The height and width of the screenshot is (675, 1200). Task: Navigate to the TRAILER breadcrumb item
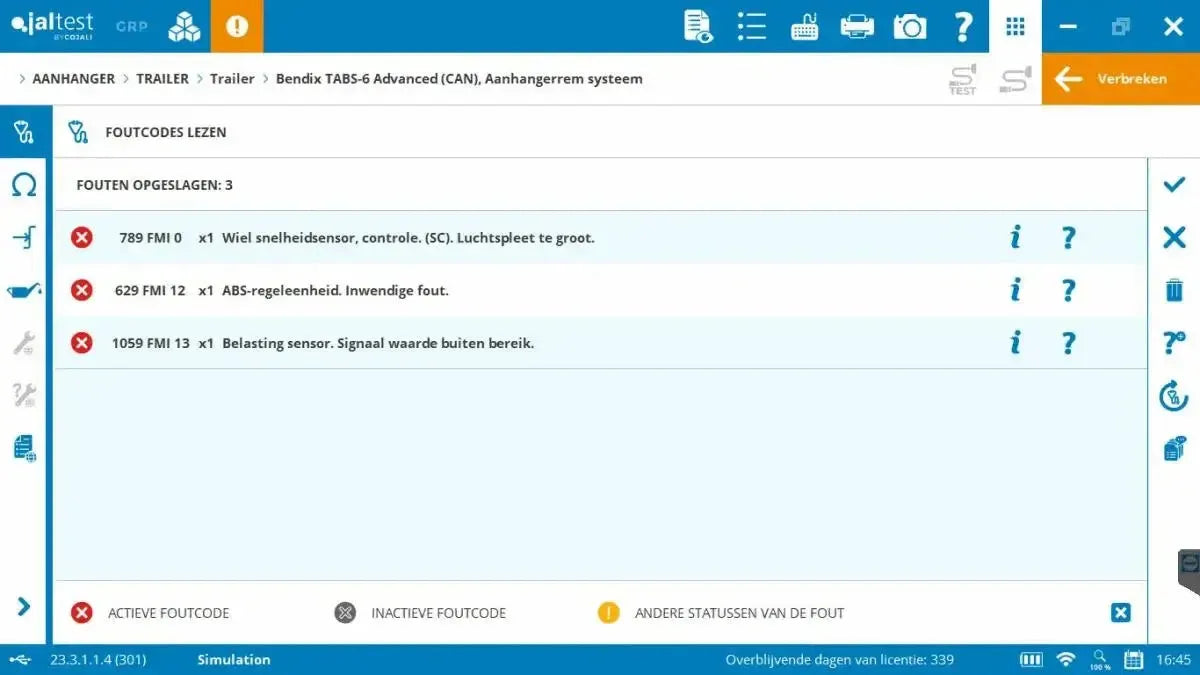(x=162, y=78)
